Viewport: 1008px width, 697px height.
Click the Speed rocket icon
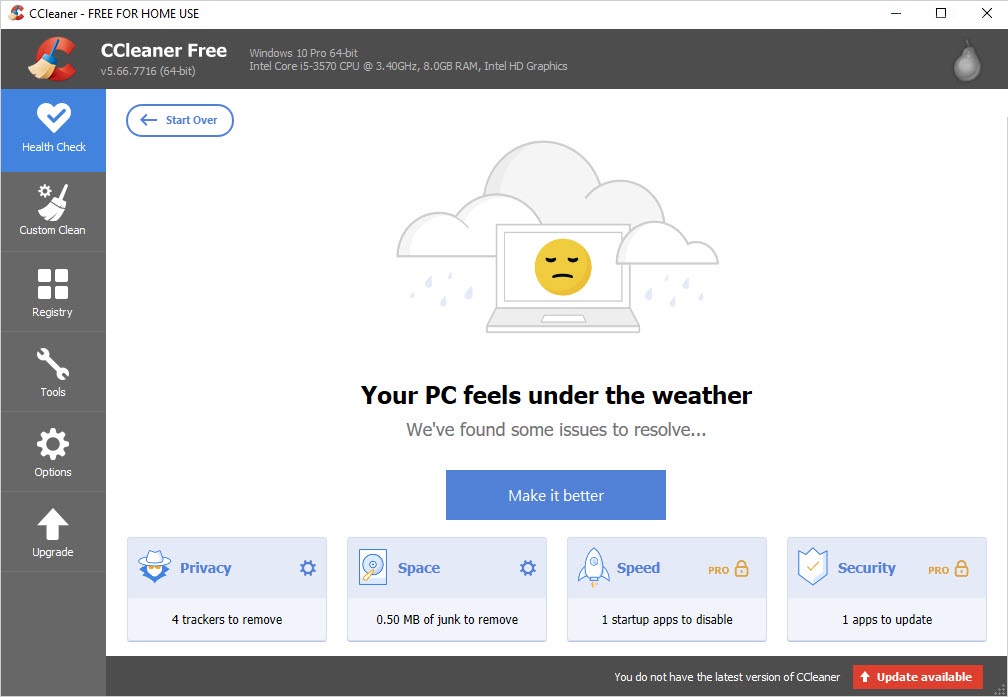click(593, 567)
